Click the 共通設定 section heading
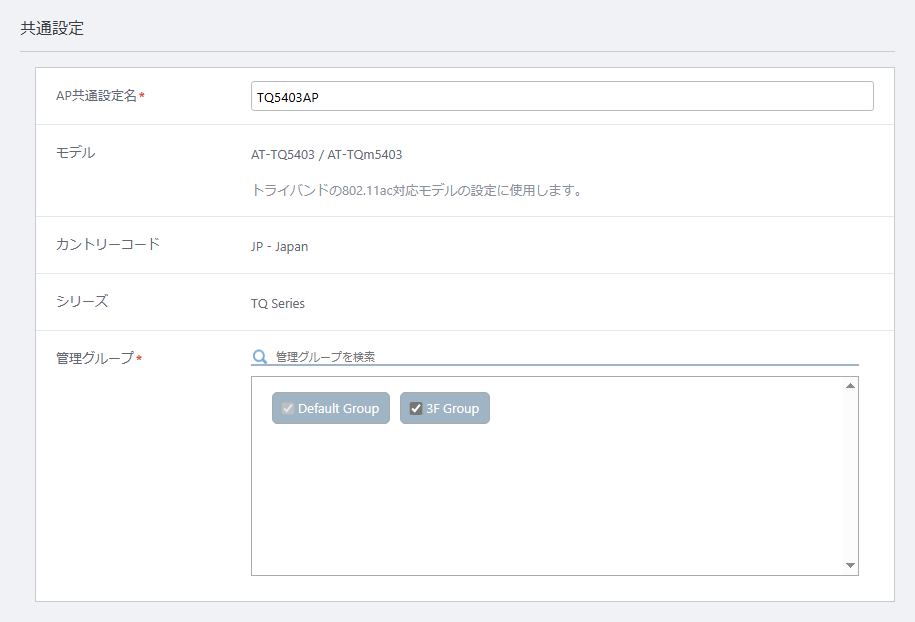Viewport: 915px width, 622px height. click(x=52, y=28)
